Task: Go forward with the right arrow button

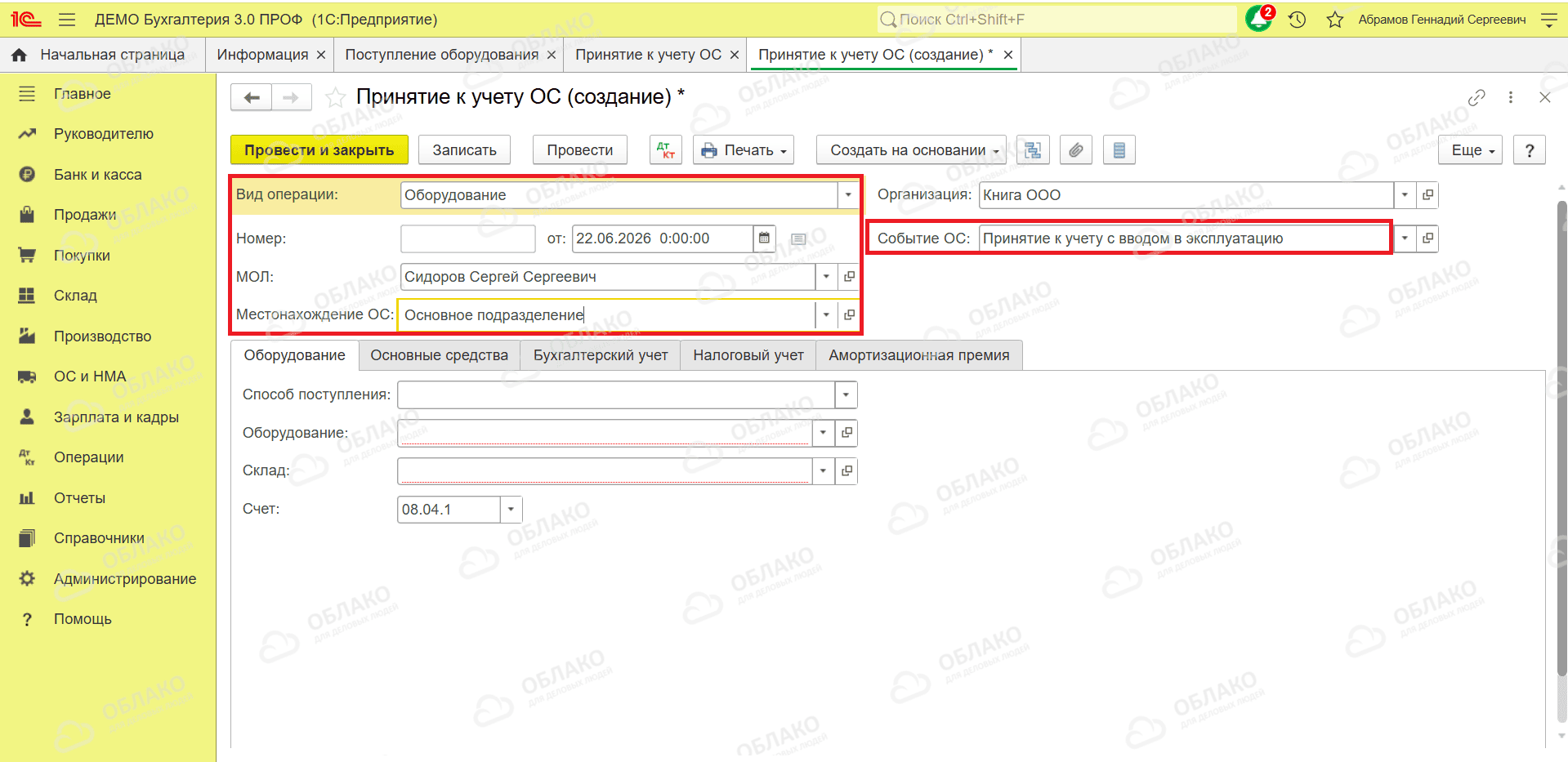Action: point(291,97)
